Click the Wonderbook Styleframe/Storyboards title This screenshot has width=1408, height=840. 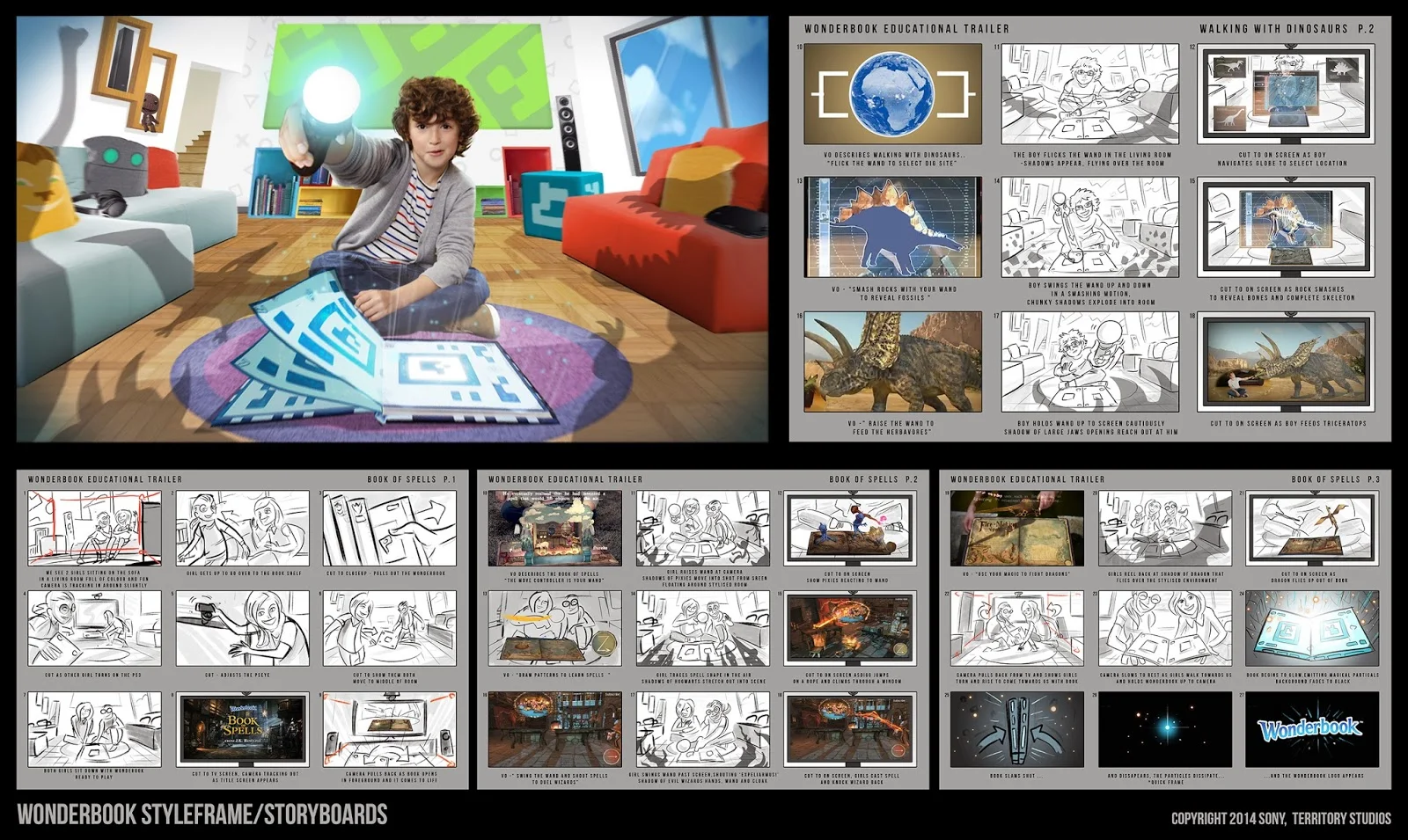tap(202, 814)
